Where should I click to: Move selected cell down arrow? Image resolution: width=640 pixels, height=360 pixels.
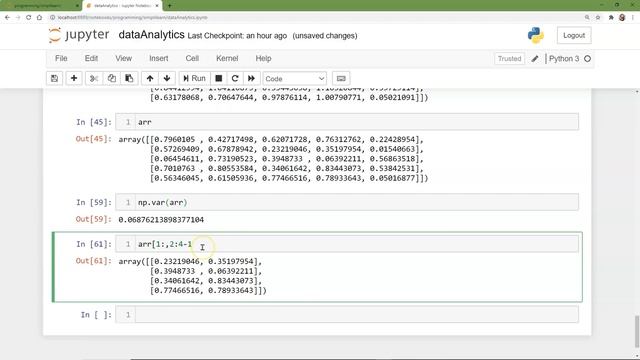tap(167, 78)
